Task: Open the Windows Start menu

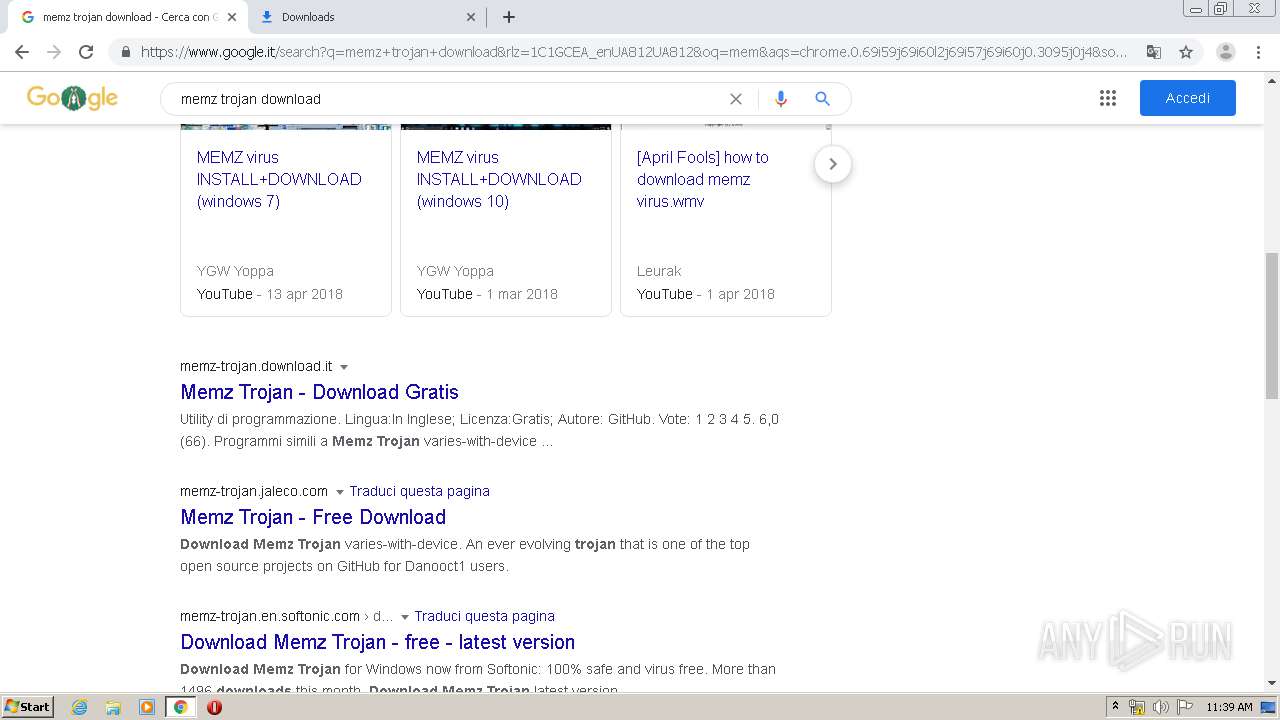Action: tap(27, 707)
